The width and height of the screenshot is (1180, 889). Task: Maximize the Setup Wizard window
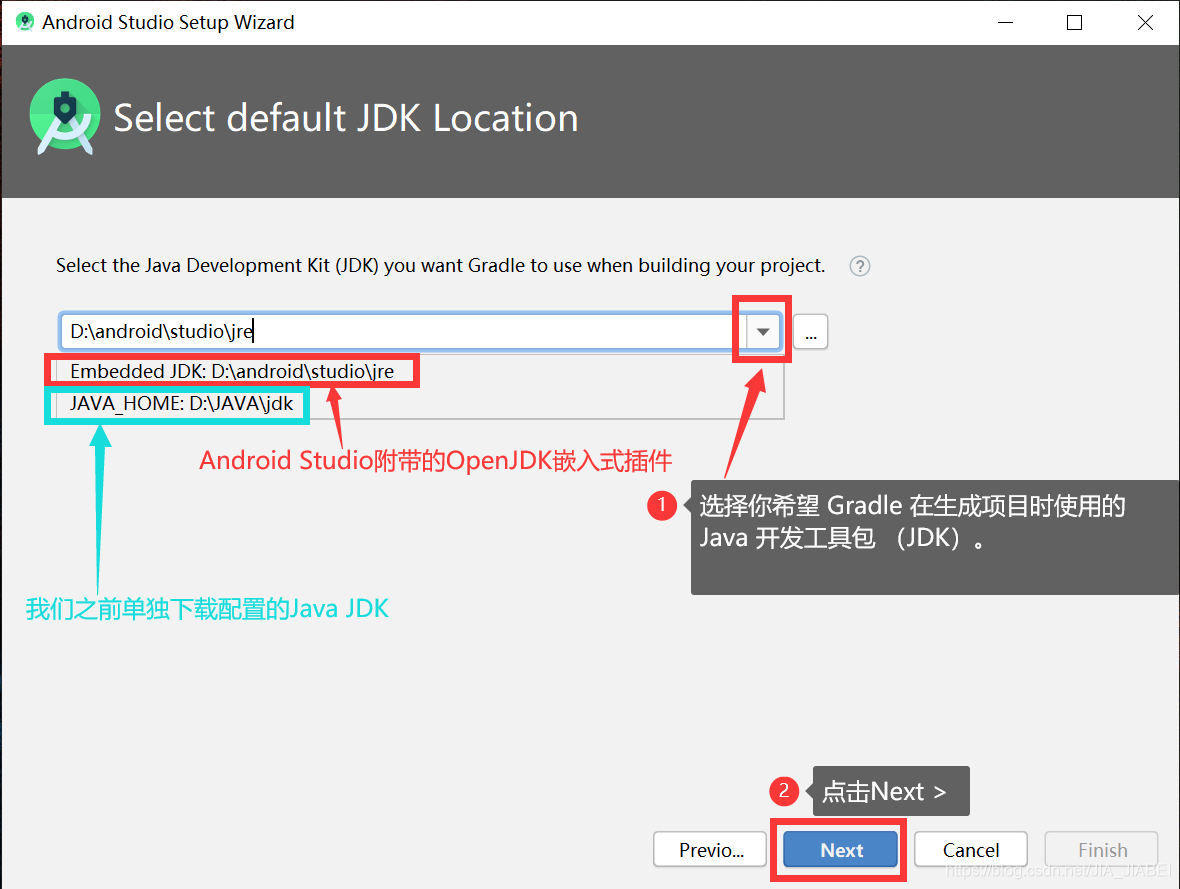[x=1075, y=23]
